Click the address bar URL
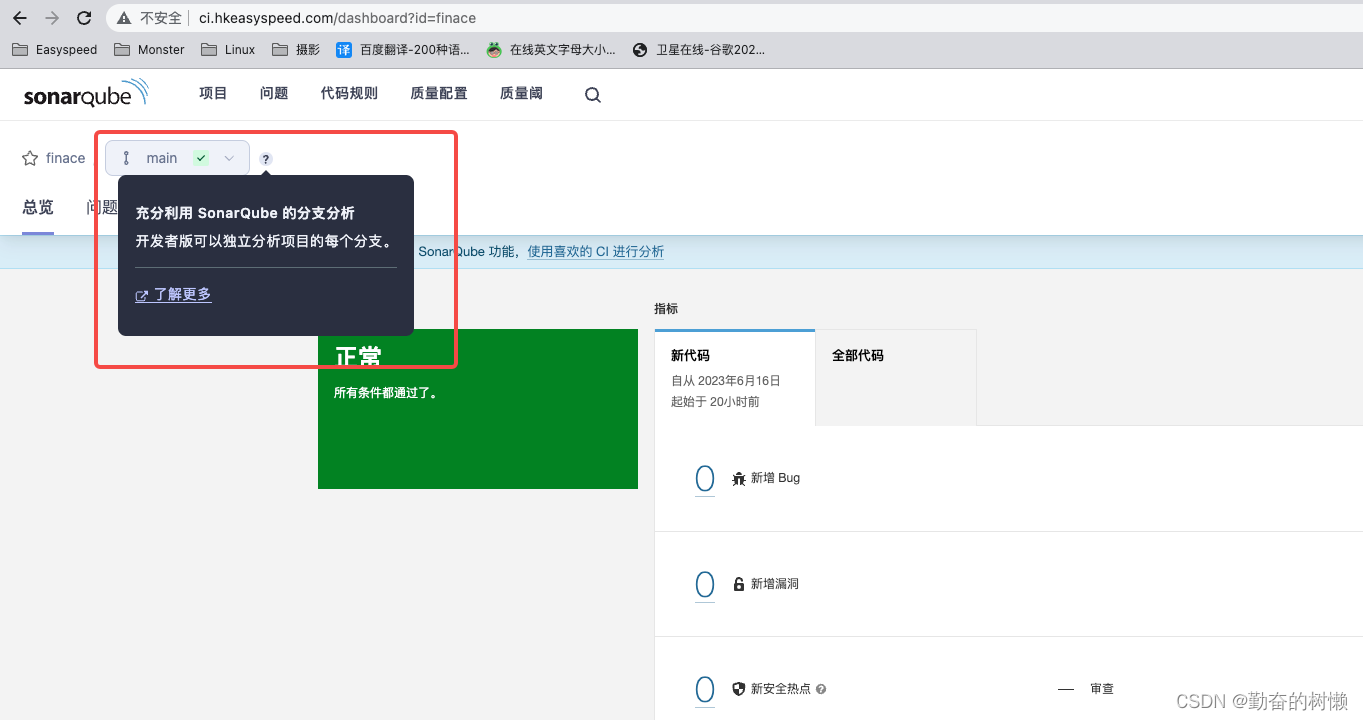 click(337, 18)
